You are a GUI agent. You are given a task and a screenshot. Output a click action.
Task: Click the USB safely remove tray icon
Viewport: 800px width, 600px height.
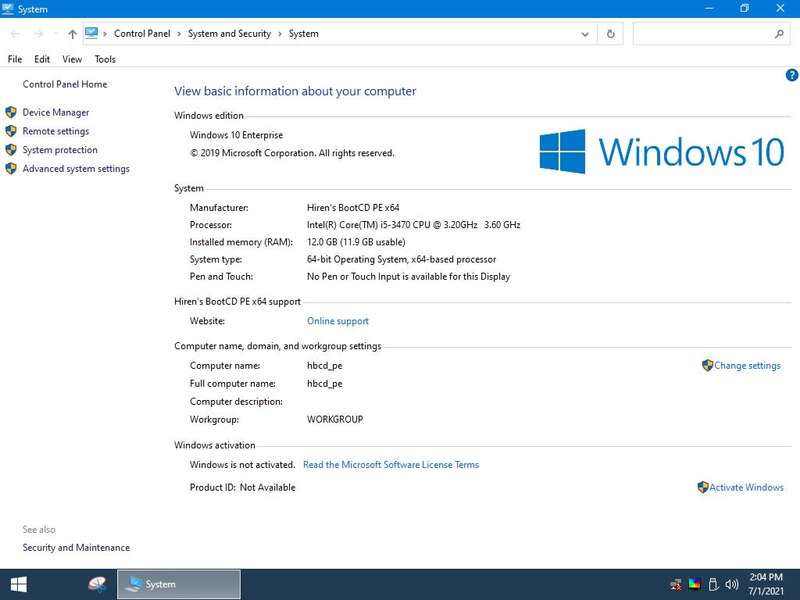coord(713,584)
